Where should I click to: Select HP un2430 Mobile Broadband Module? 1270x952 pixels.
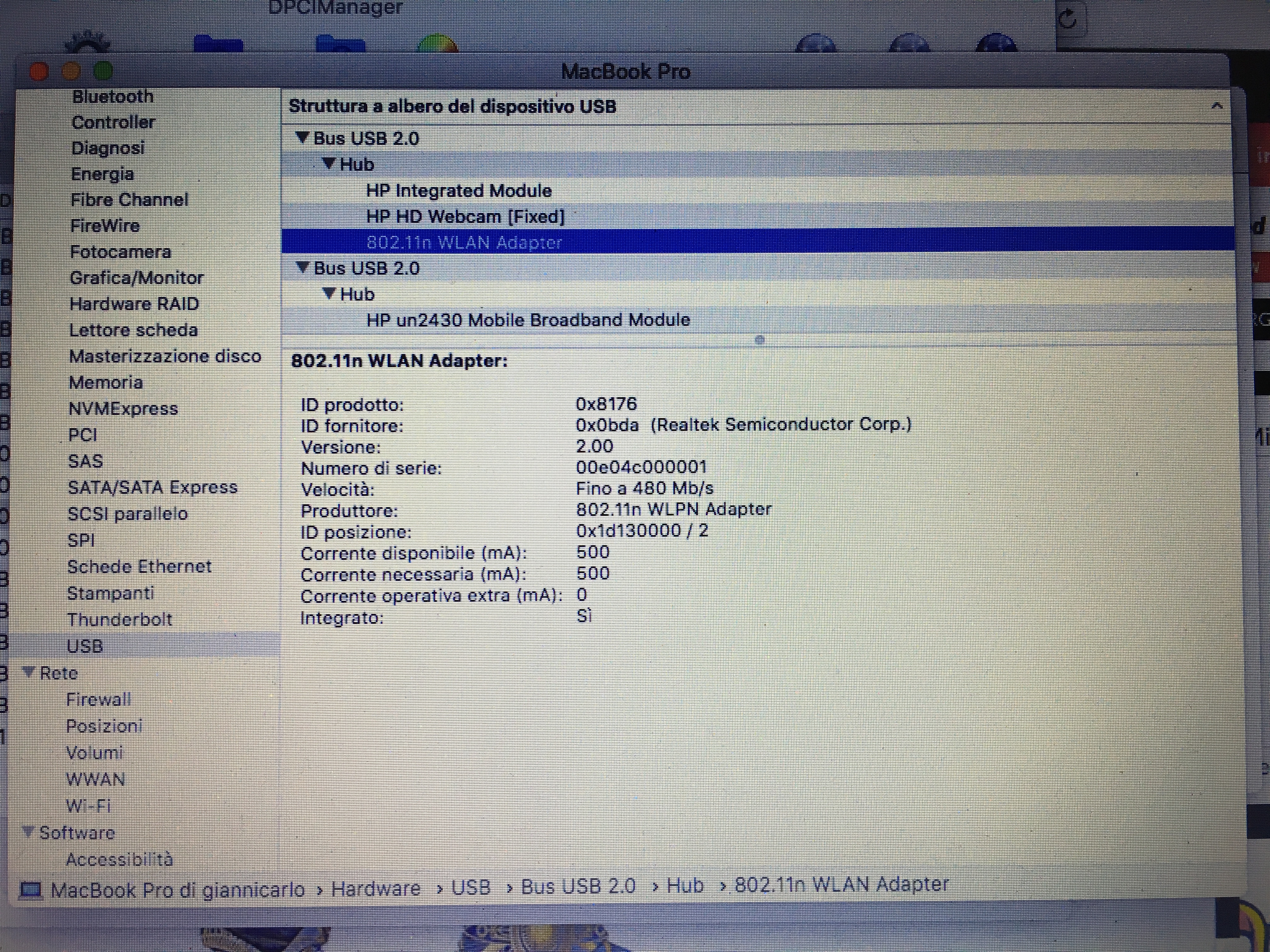click(x=528, y=320)
